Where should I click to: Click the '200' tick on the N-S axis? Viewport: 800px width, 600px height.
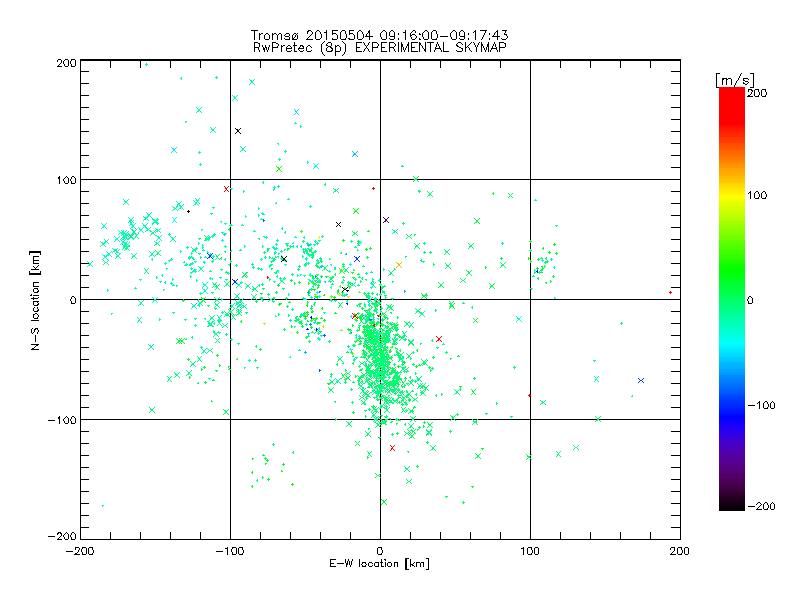tap(66, 63)
